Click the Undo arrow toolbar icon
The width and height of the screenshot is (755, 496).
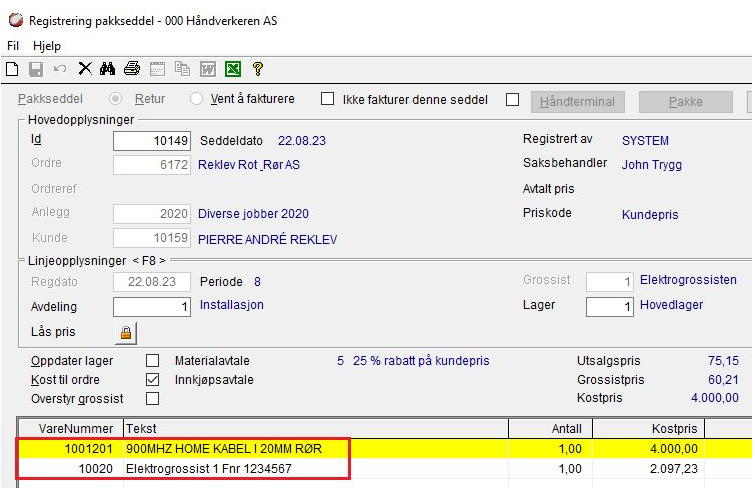(60, 69)
